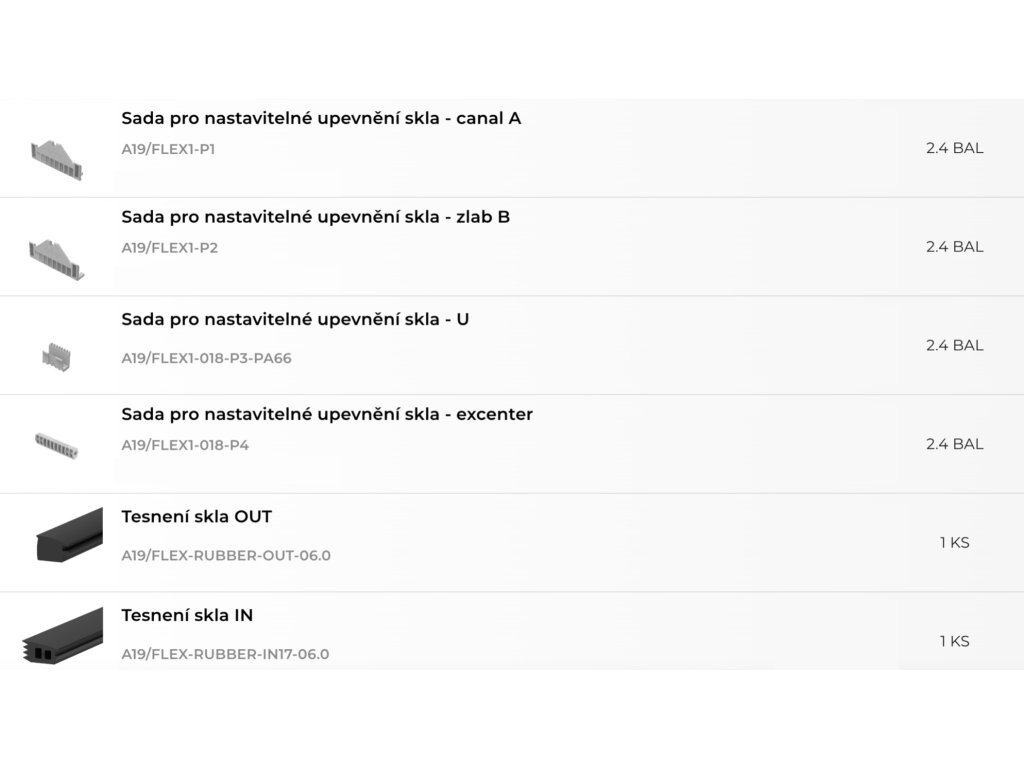Click the canal A glass fixing set thumbnail
This screenshot has width=1024, height=768.
(x=57, y=160)
